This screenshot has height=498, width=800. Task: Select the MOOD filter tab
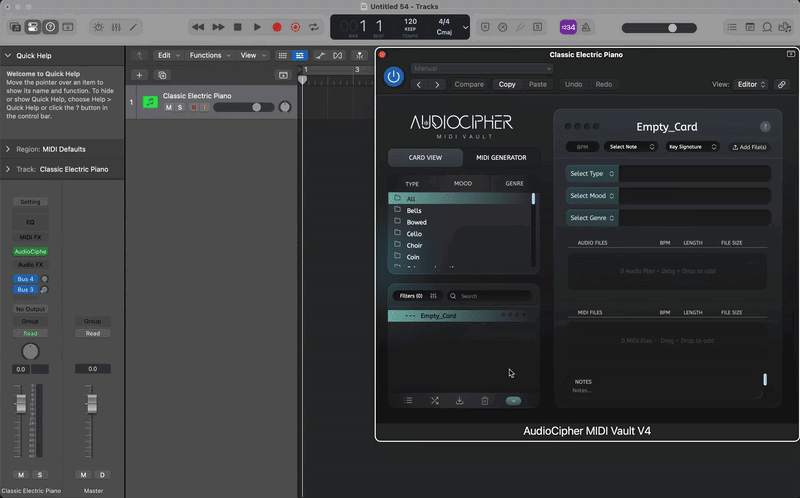click(x=463, y=183)
